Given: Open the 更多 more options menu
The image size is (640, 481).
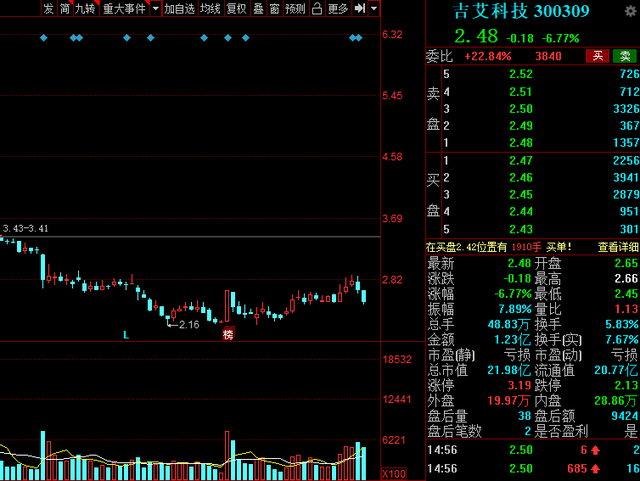Looking at the screenshot, I should point(338,8).
